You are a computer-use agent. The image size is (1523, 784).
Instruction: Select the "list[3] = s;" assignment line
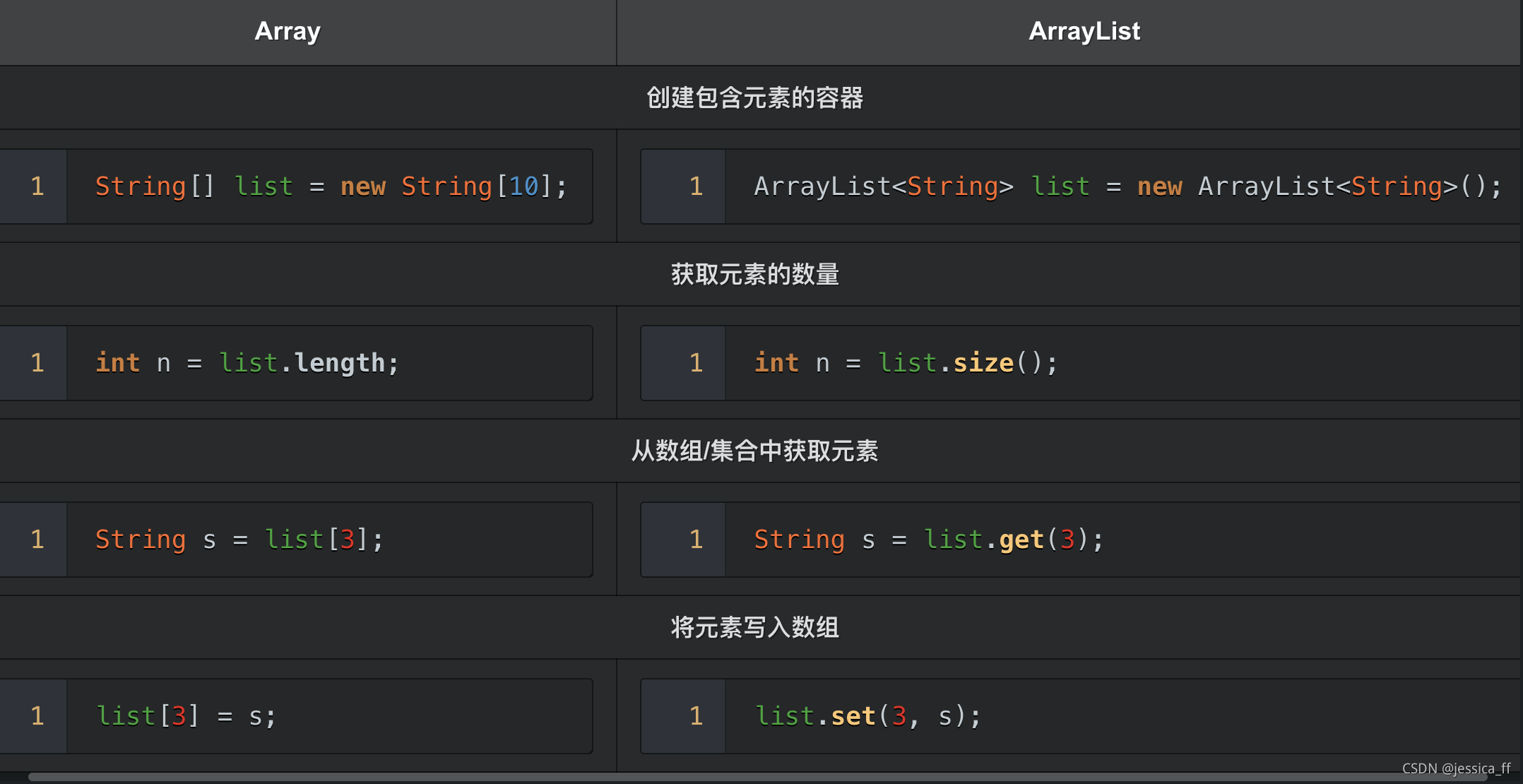coord(186,715)
